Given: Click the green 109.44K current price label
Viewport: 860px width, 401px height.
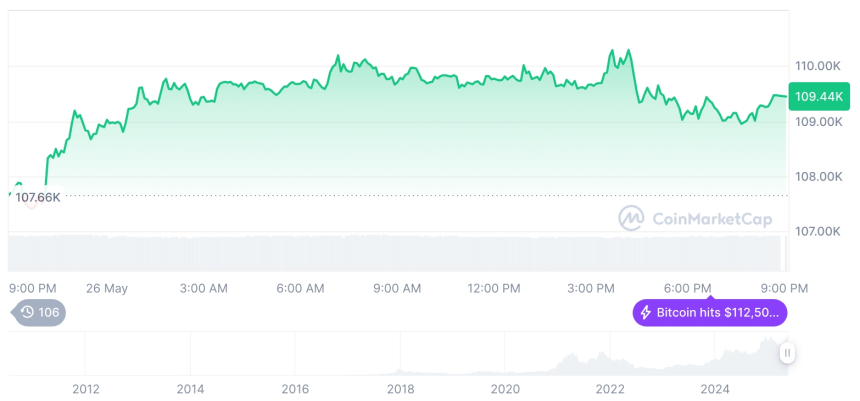Looking at the screenshot, I should coord(818,97).
